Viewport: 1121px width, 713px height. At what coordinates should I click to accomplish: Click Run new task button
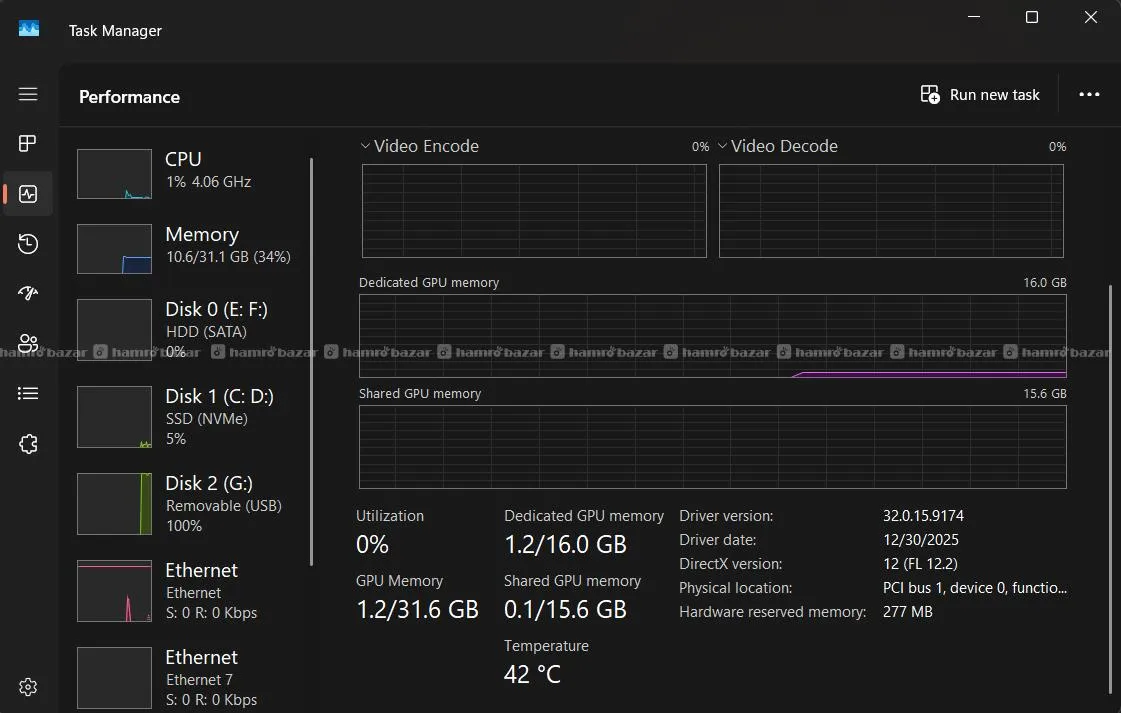click(979, 94)
